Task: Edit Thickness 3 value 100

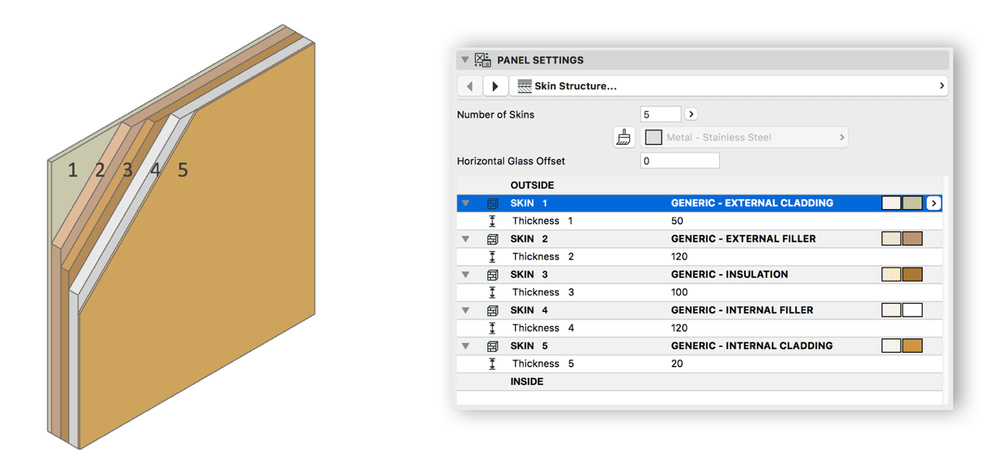Action: (x=679, y=292)
